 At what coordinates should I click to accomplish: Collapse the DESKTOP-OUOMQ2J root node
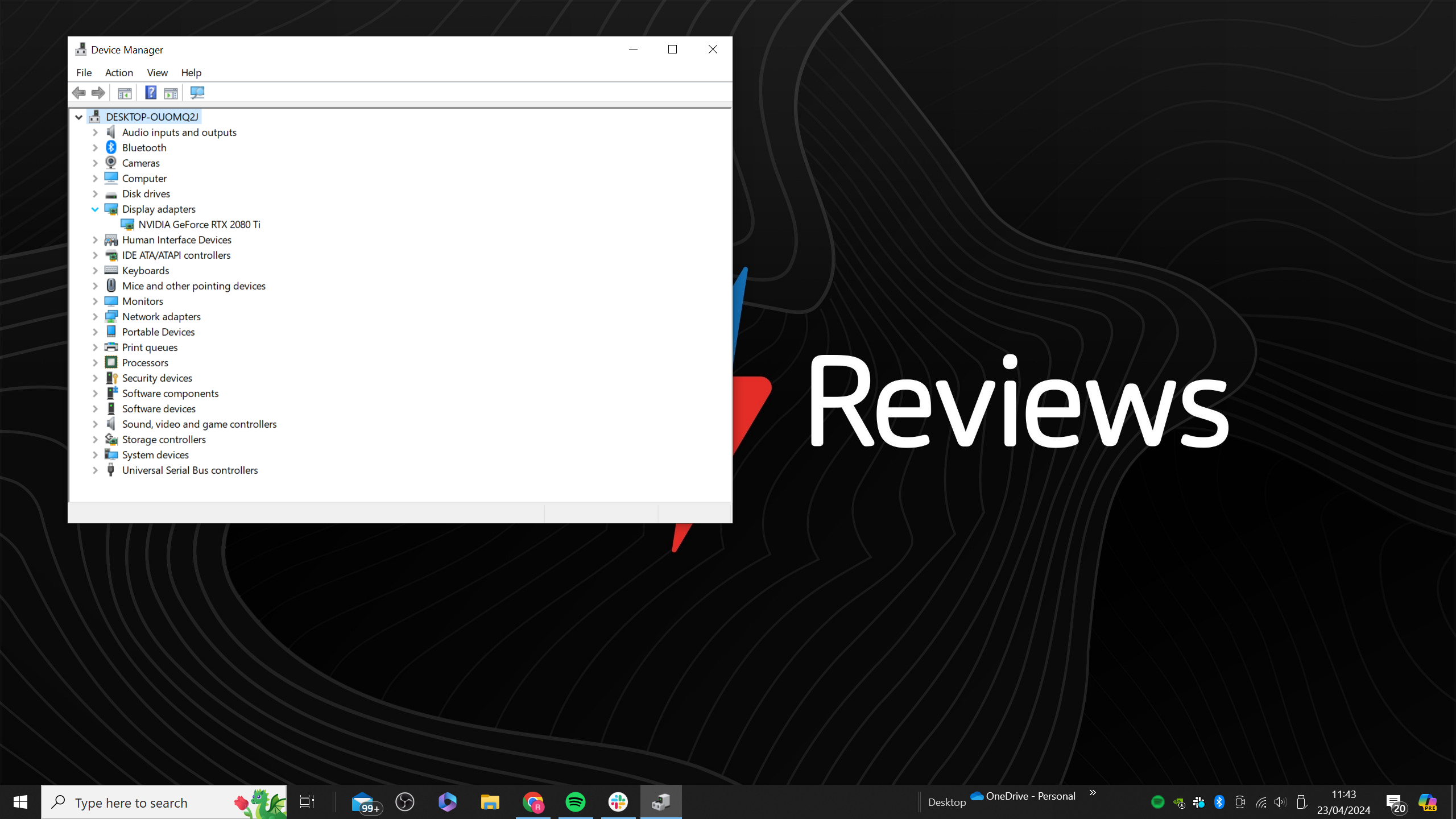pyautogui.click(x=79, y=117)
